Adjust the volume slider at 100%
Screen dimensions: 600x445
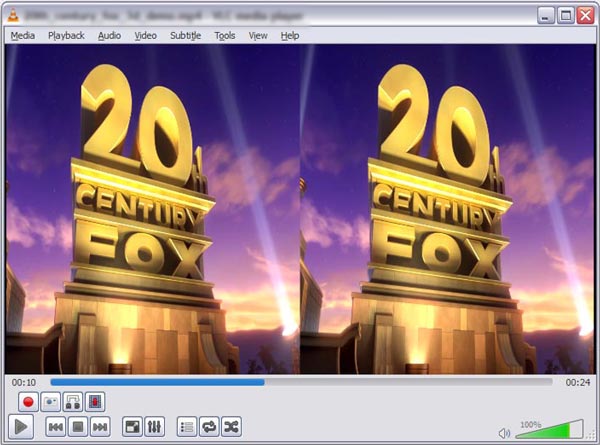pos(549,429)
